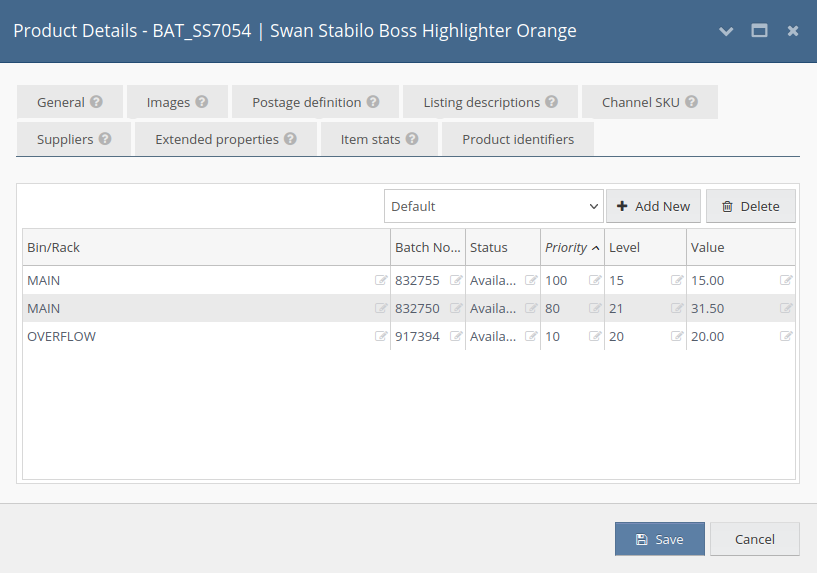The width and height of the screenshot is (817, 573).
Task: Open the Item stats tab
Action: tap(379, 139)
